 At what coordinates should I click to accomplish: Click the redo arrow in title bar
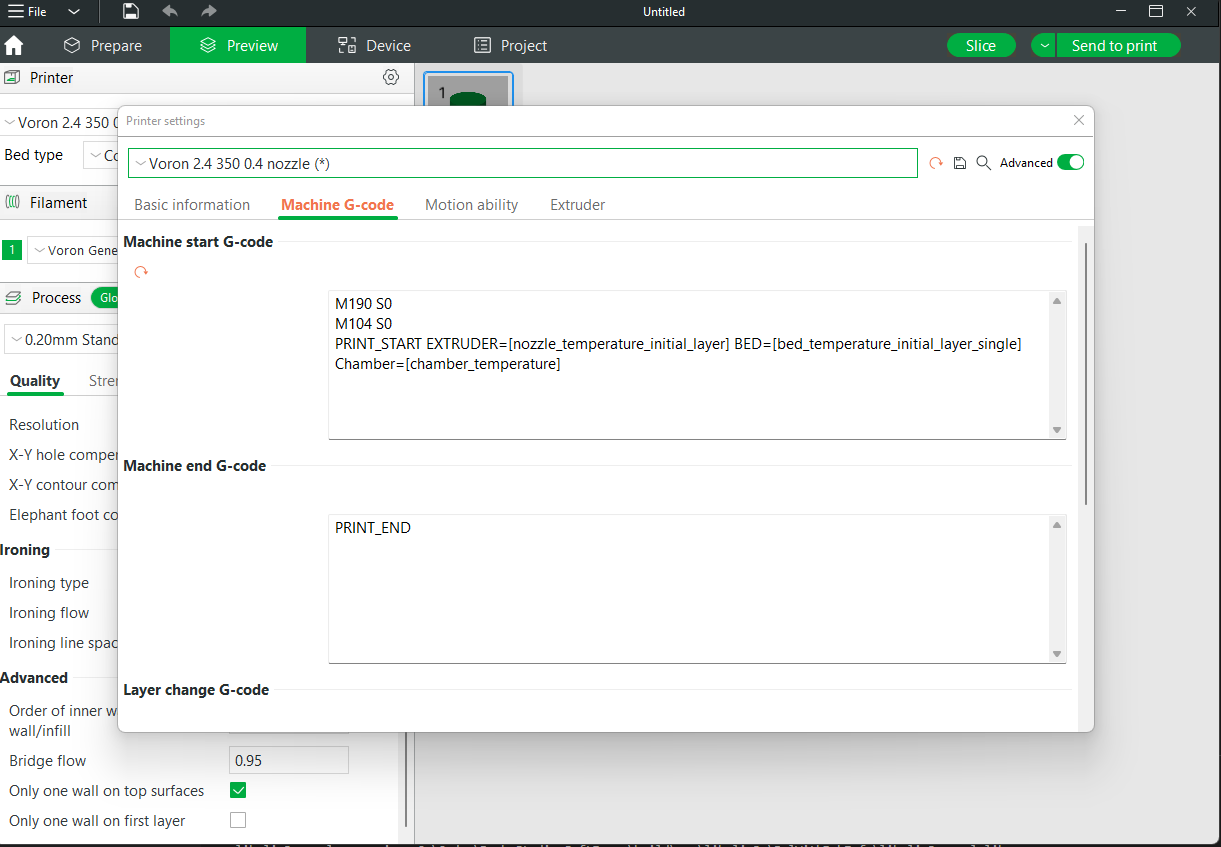tap(208, 11)
